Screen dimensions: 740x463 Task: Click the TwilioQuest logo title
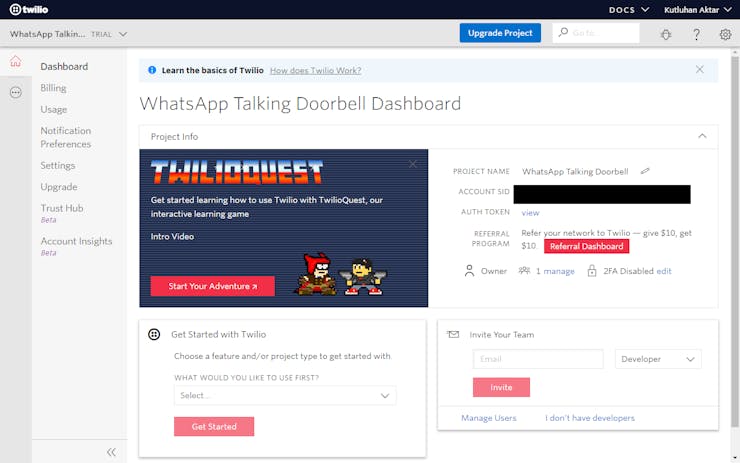(x=237, y=172)
